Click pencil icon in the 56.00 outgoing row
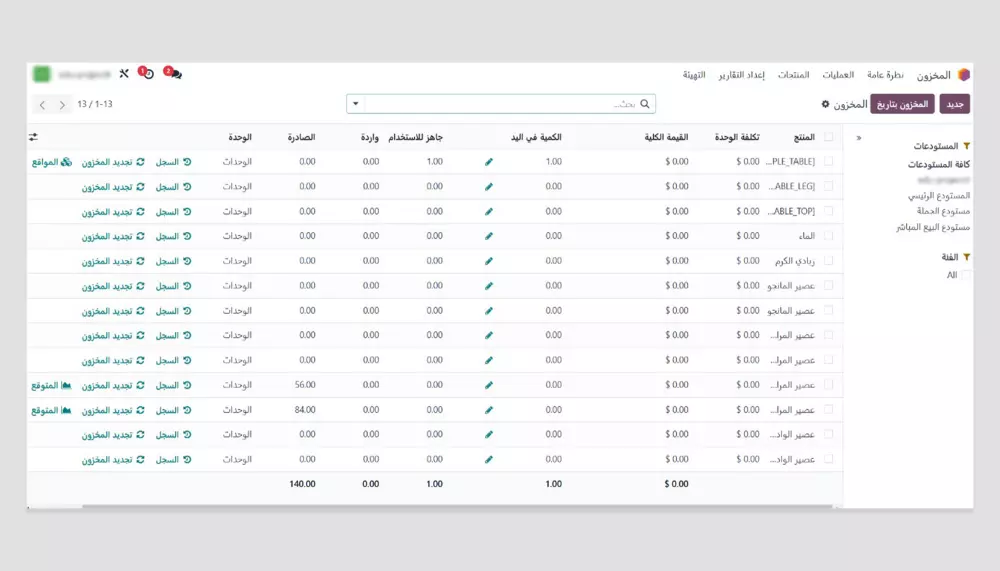The image size is (1000, 571). [489, 385]
